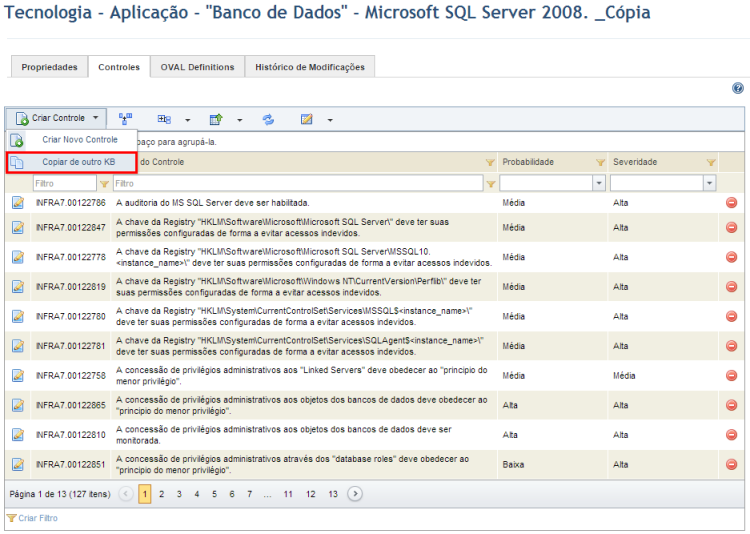Go to page 3 of results
This screenshot has width=750, height=534.
coord(179,494)
